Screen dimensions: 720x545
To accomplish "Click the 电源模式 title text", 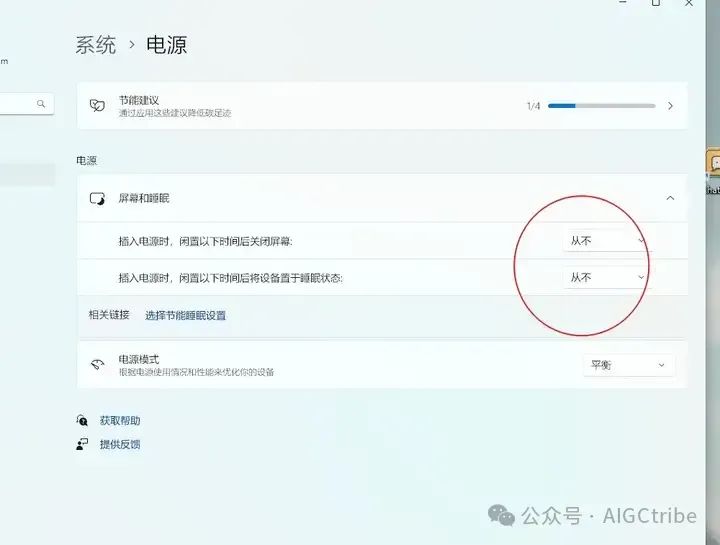I will click(x=139, y=359).
